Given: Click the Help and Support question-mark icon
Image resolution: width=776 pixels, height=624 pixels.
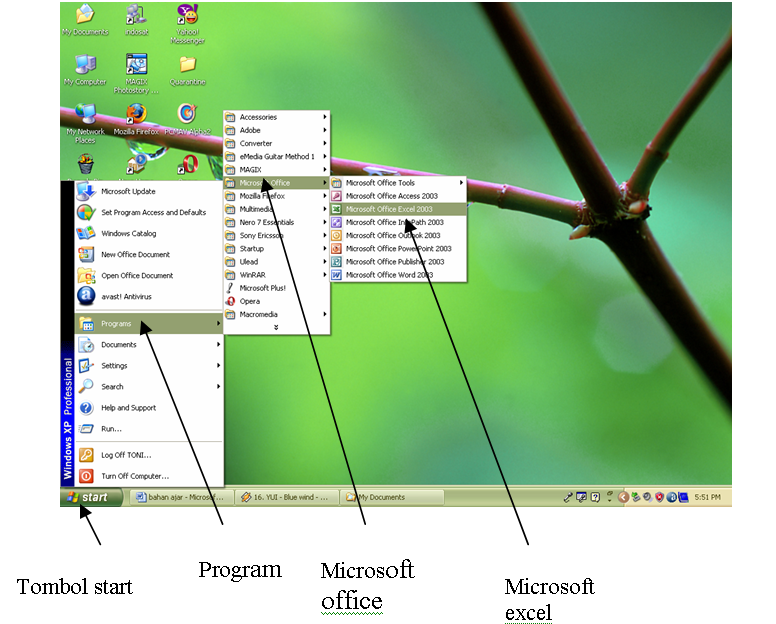Looking at the screenshot, I should [86, 408].
